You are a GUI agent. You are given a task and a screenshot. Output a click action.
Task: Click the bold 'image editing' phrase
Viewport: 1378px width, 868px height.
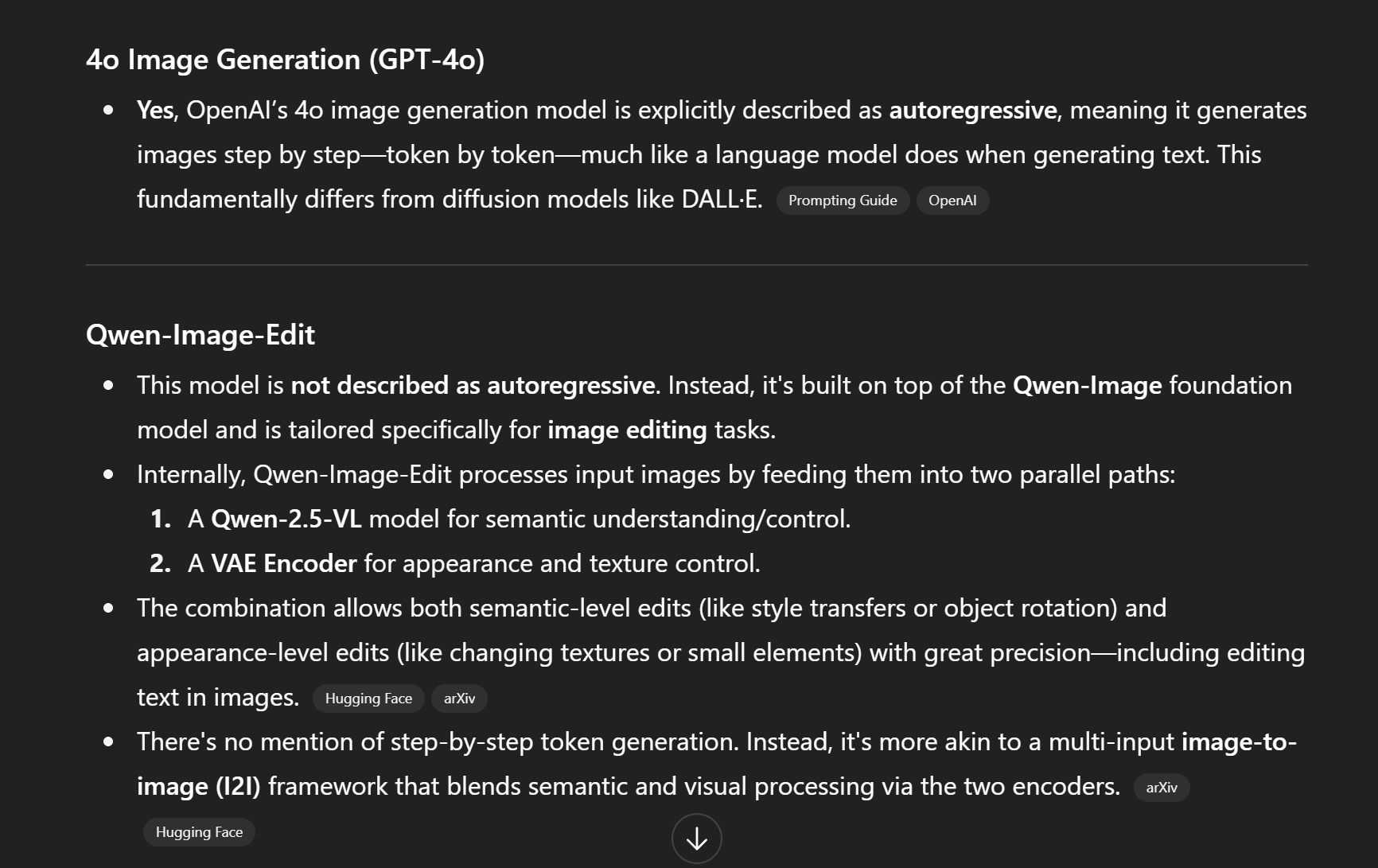point(627,430)
